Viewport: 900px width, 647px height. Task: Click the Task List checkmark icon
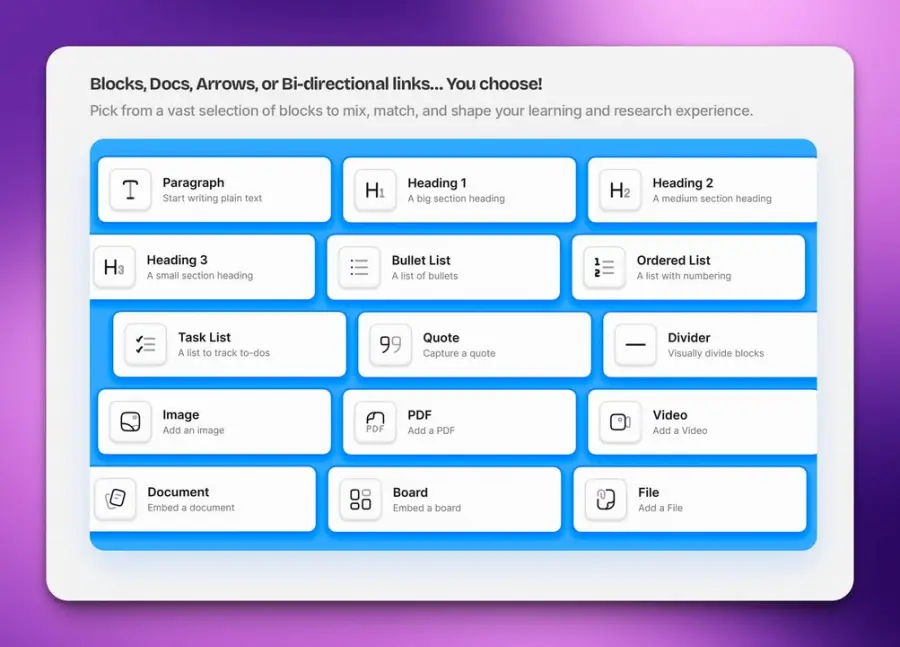click(146, 344)
